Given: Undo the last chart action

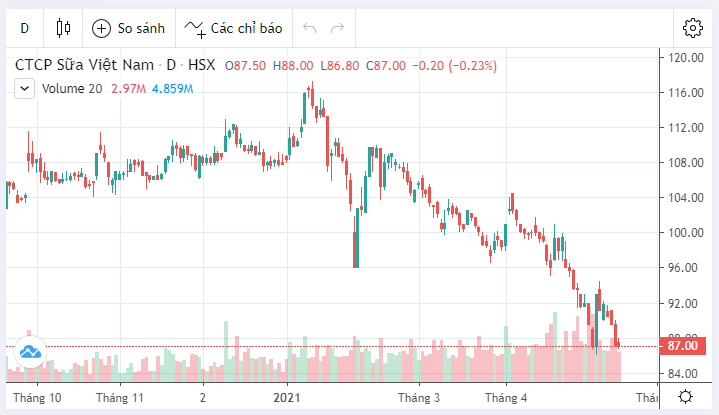Looking at the screenshot, I should tap(310, 27).
